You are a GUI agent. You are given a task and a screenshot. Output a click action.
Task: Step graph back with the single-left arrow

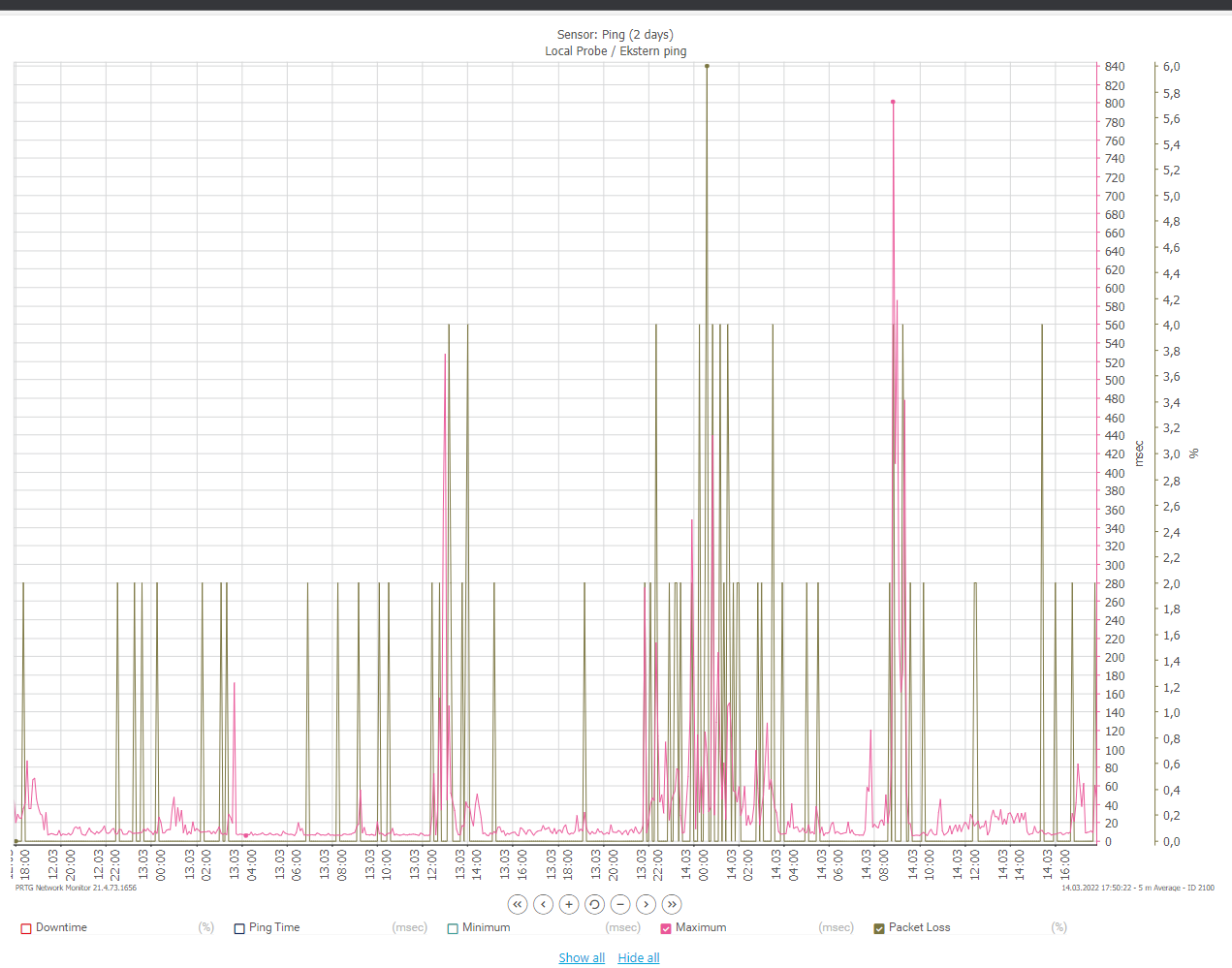(544, 904)
